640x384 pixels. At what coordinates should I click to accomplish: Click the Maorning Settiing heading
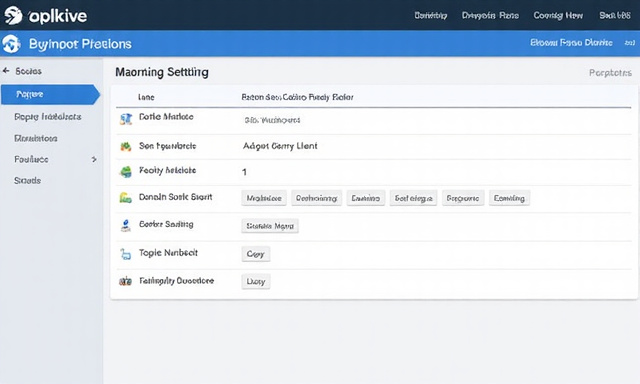(162, 72)
